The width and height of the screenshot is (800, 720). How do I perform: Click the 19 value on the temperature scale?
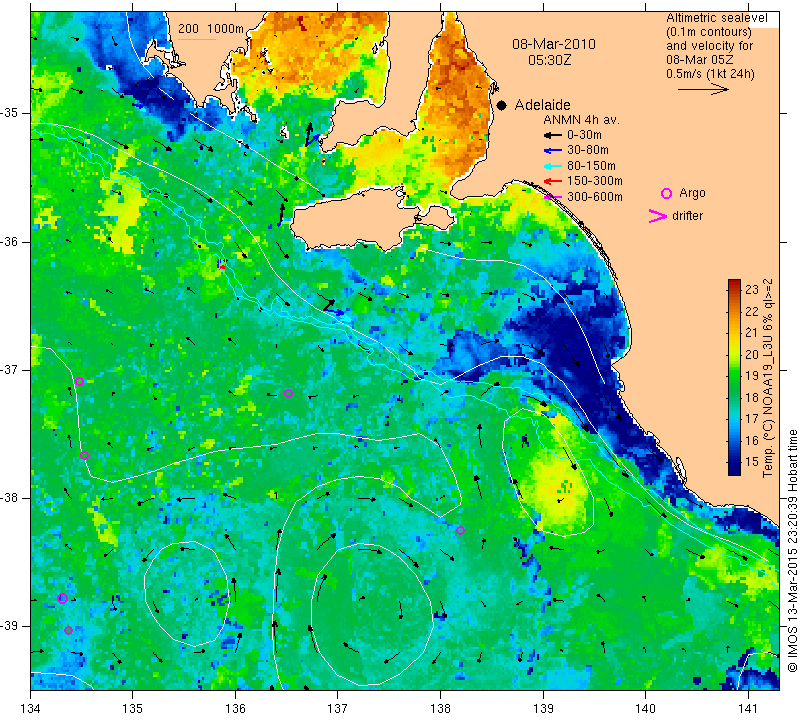pos(752,376)
